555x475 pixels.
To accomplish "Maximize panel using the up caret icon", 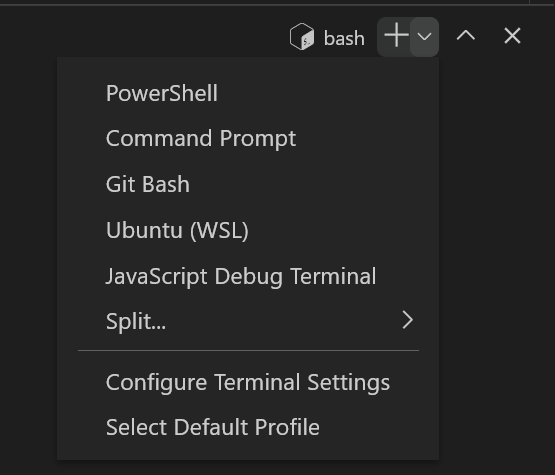I will pos(465,36).
